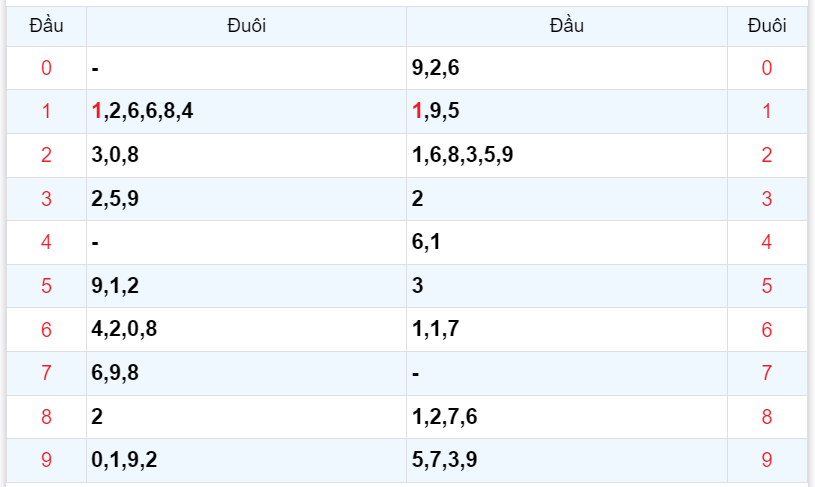Click the cell containing 2,5,9
Viewport: 815px width, 487px height.
(115, 198)
